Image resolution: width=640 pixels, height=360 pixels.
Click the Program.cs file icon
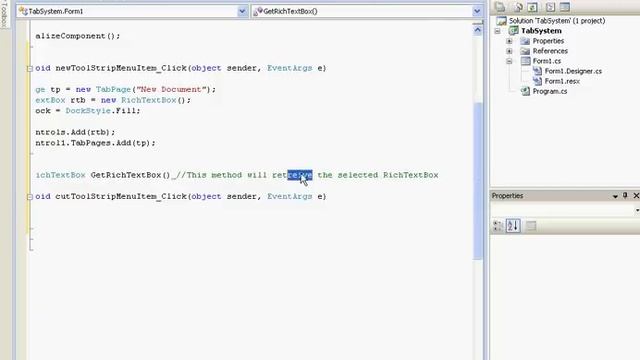pyautogui.click(x=525, y=91)
